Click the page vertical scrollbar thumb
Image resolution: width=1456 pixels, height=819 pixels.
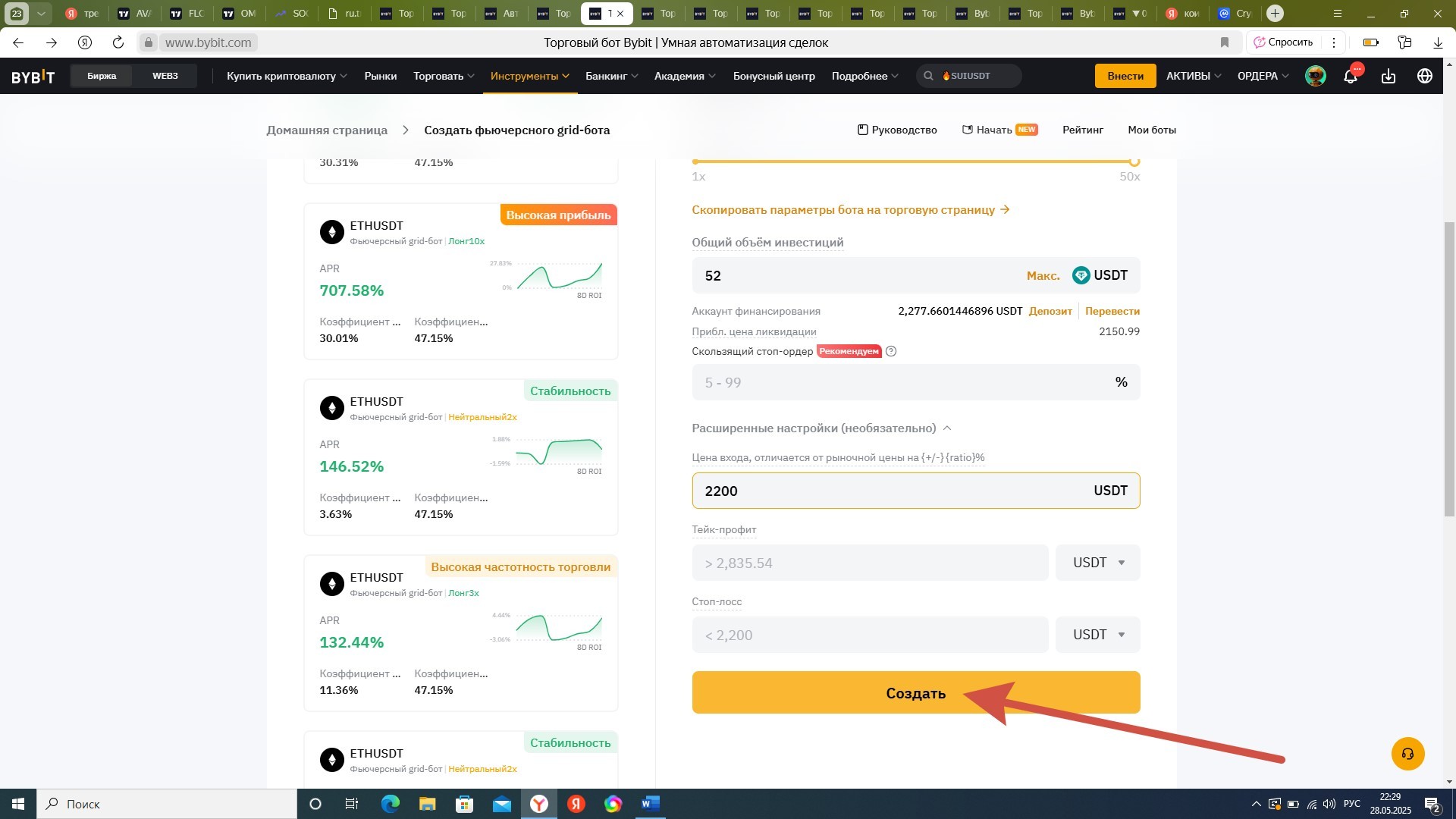coord(1449,369)
